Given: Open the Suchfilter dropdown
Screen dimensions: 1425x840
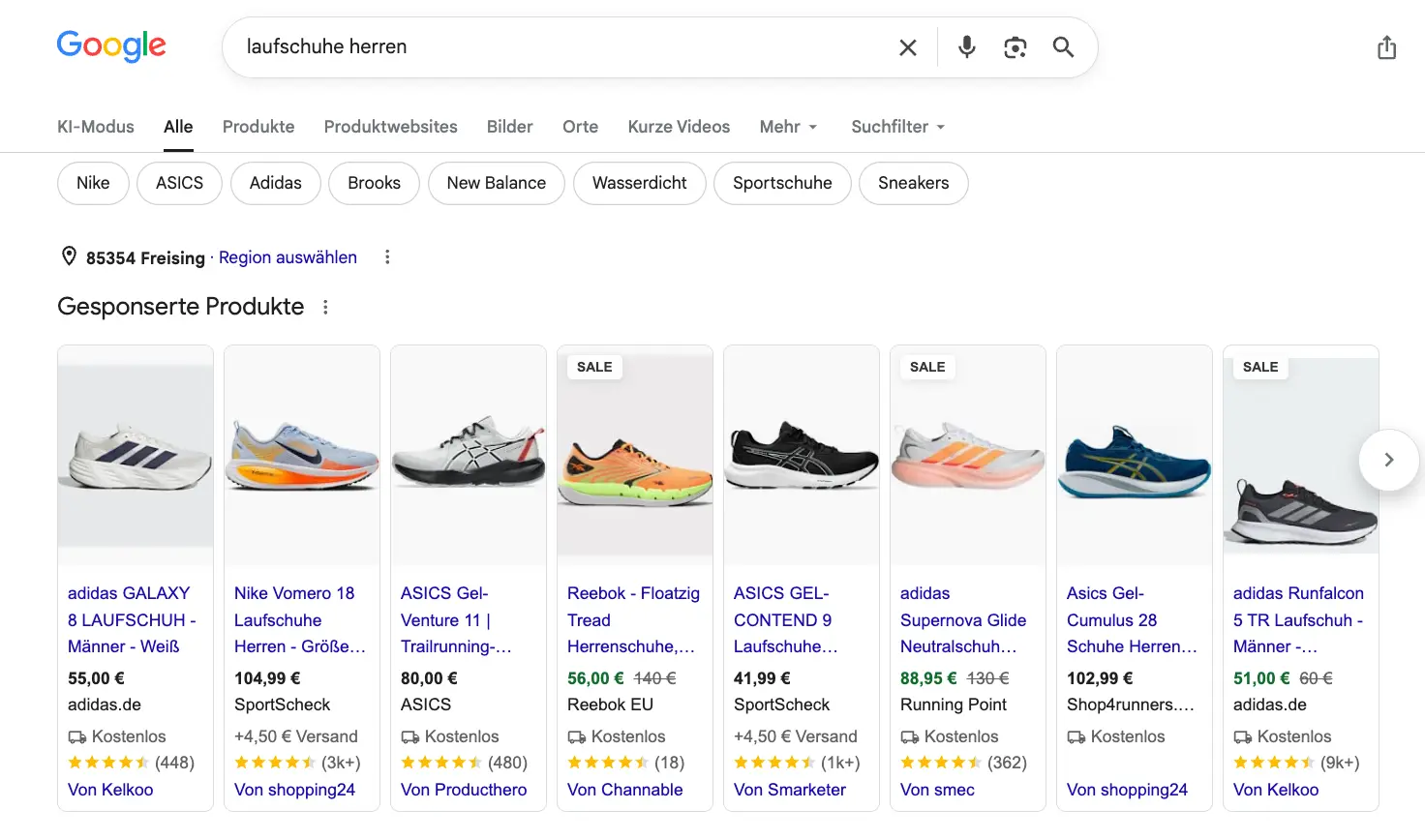Looking at the screenshot, I should click(x=898, y=127).
